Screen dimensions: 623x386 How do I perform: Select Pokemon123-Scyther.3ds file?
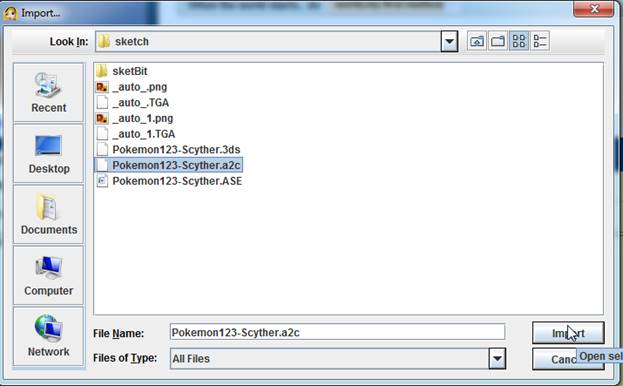168,149
